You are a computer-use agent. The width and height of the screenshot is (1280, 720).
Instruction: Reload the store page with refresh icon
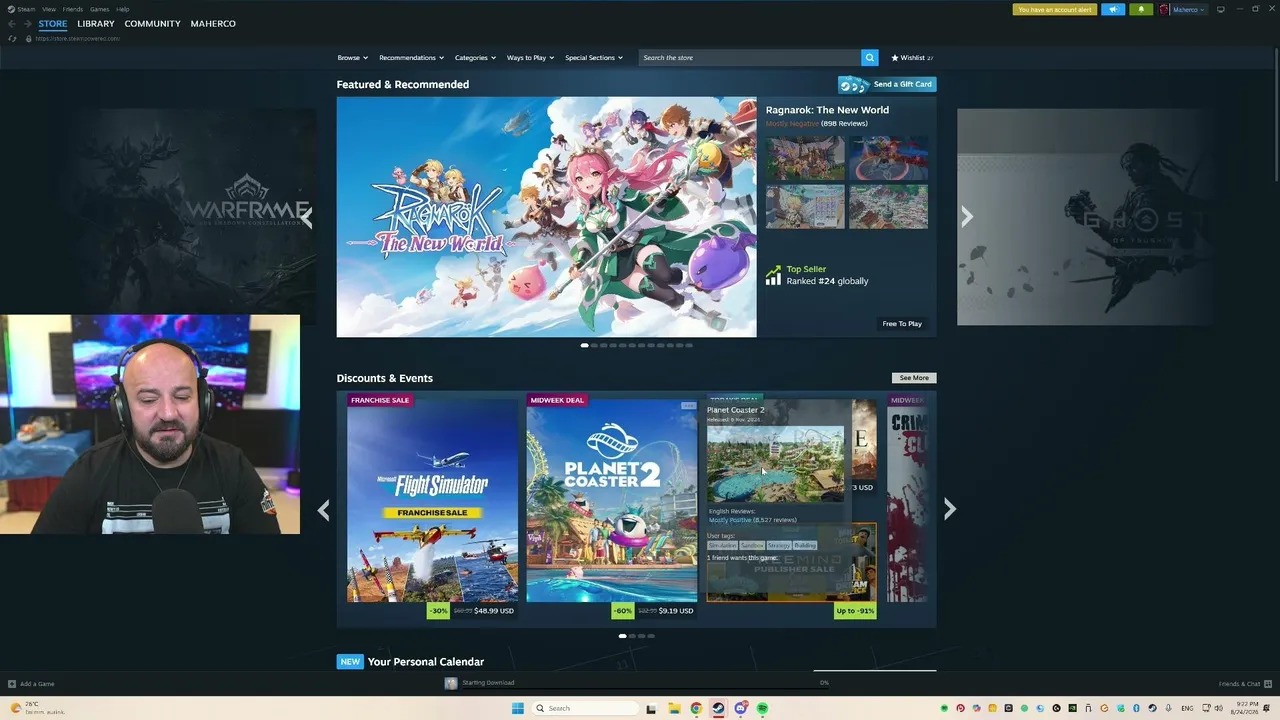[x=12, y=38]
